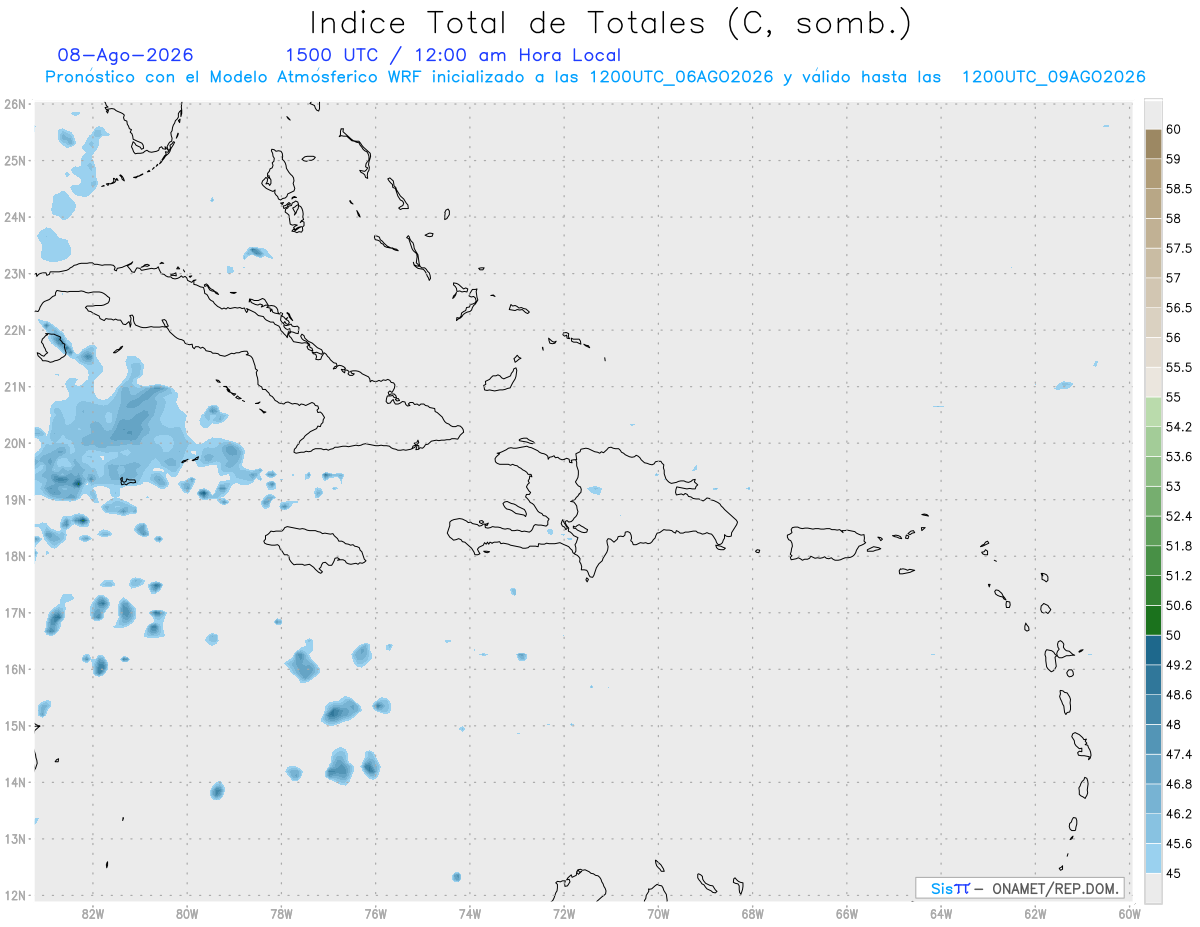
Task: Click the '57.5' color scale label
Action: pyautogui.click(x=1180, y=248)
